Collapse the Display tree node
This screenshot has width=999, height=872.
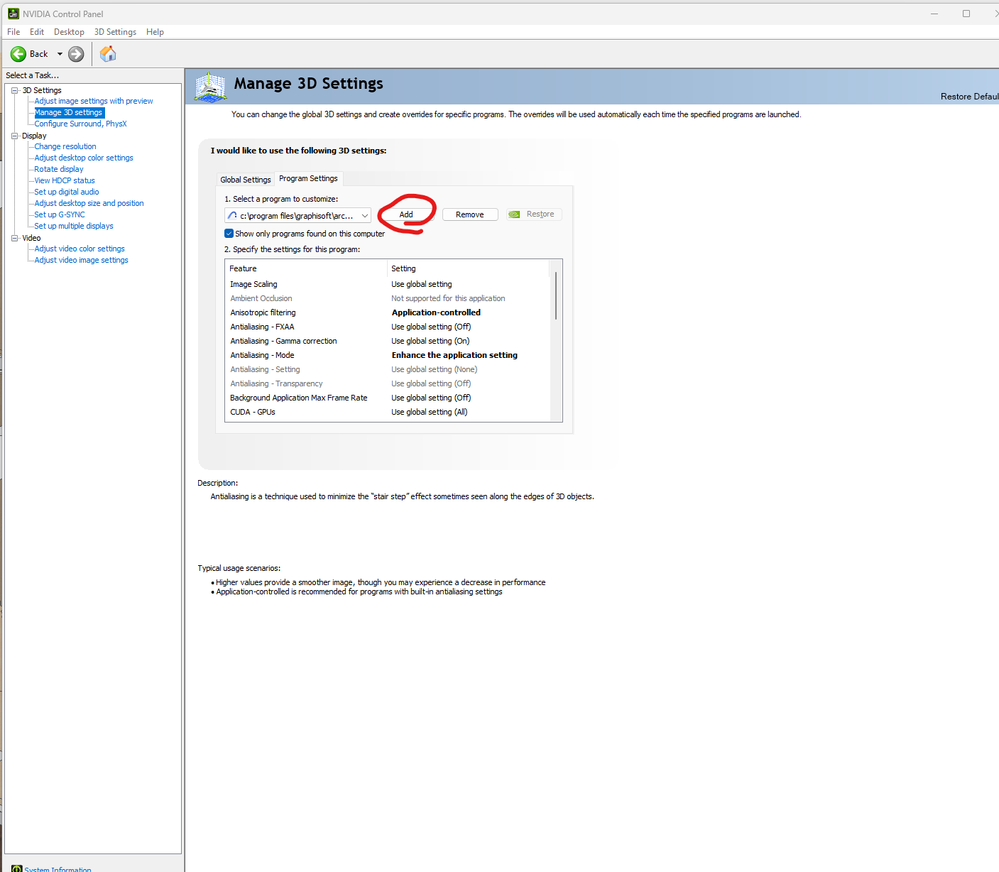[15, 136]
